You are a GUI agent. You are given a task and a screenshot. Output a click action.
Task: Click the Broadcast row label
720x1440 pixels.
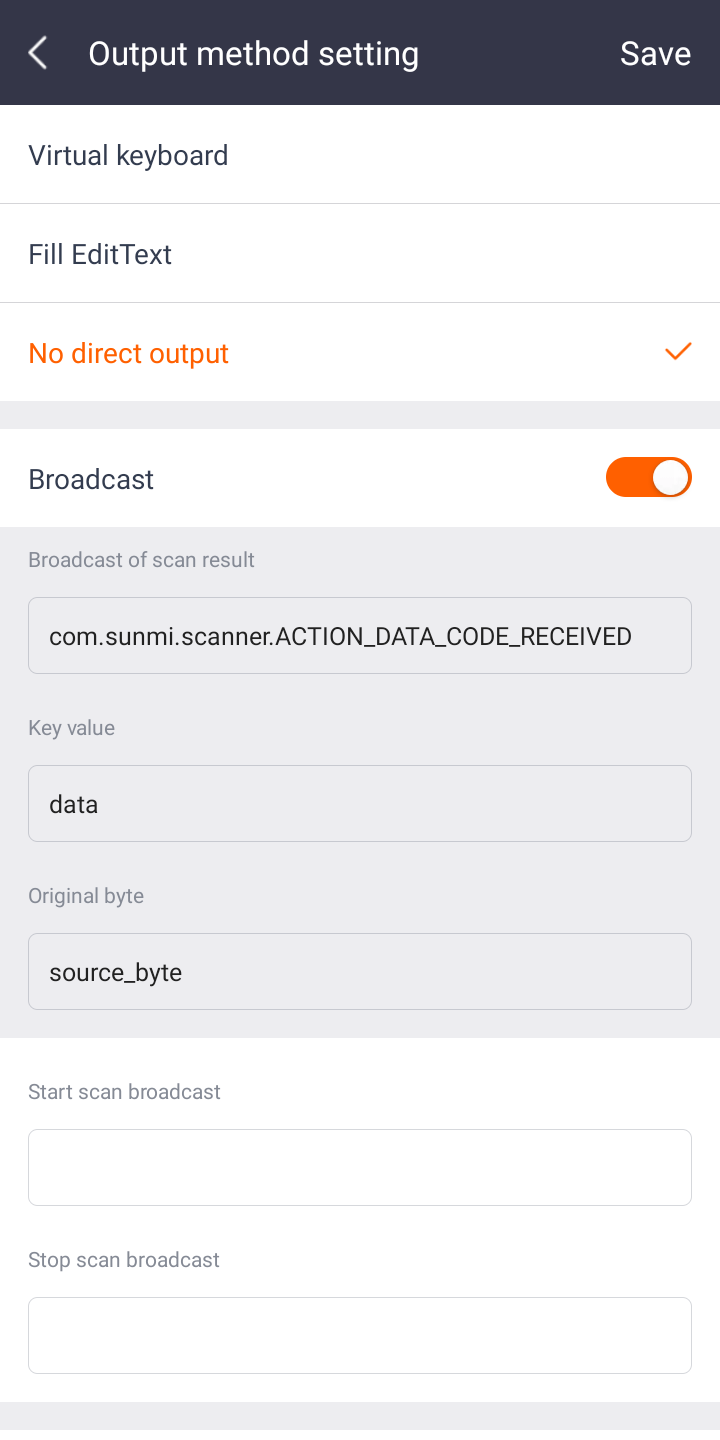pyautogui.click(x=91, y=479)
